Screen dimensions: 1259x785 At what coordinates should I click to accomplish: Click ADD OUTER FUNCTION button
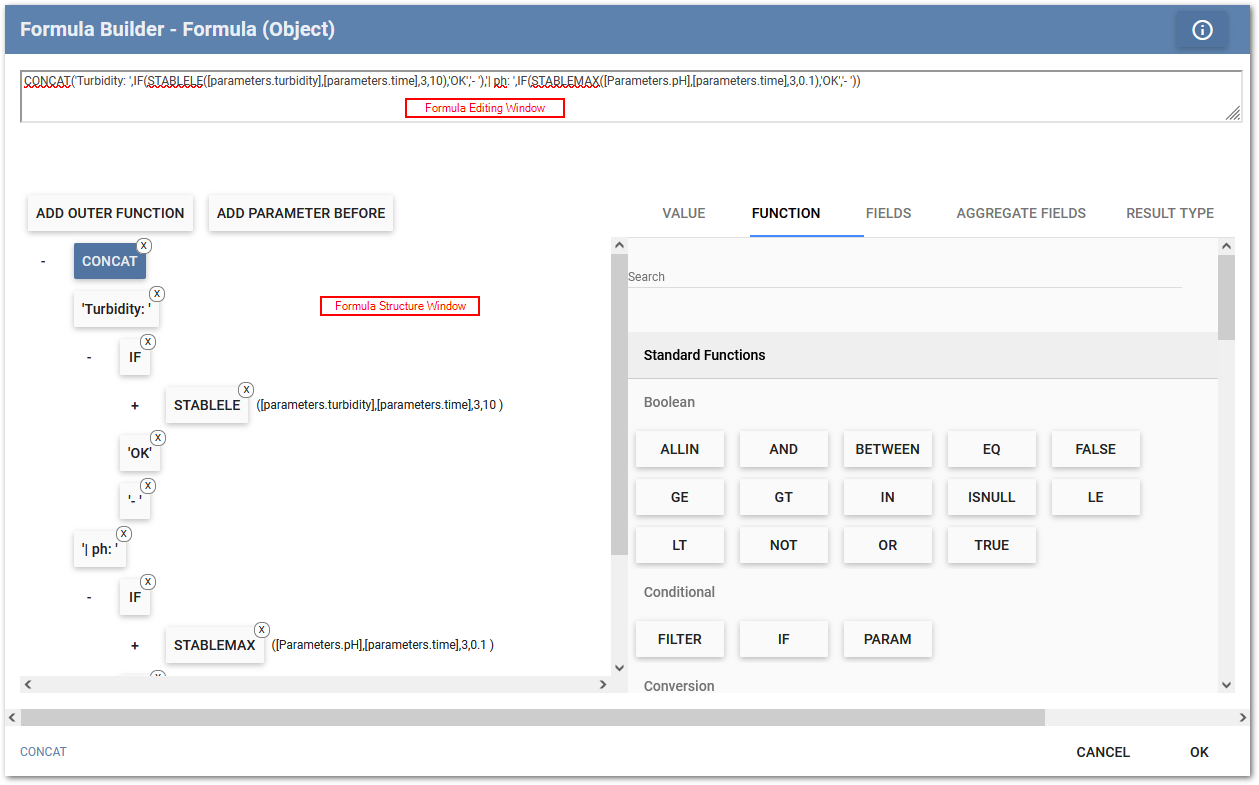coord(110,213)
